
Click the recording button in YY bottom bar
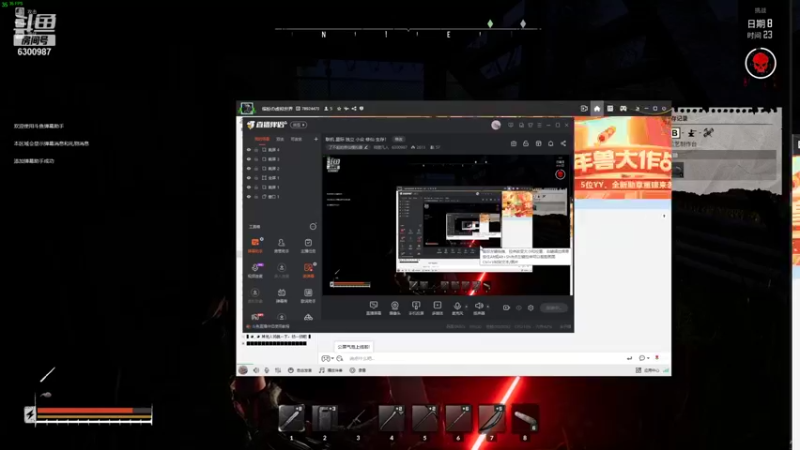pos(359,370)
